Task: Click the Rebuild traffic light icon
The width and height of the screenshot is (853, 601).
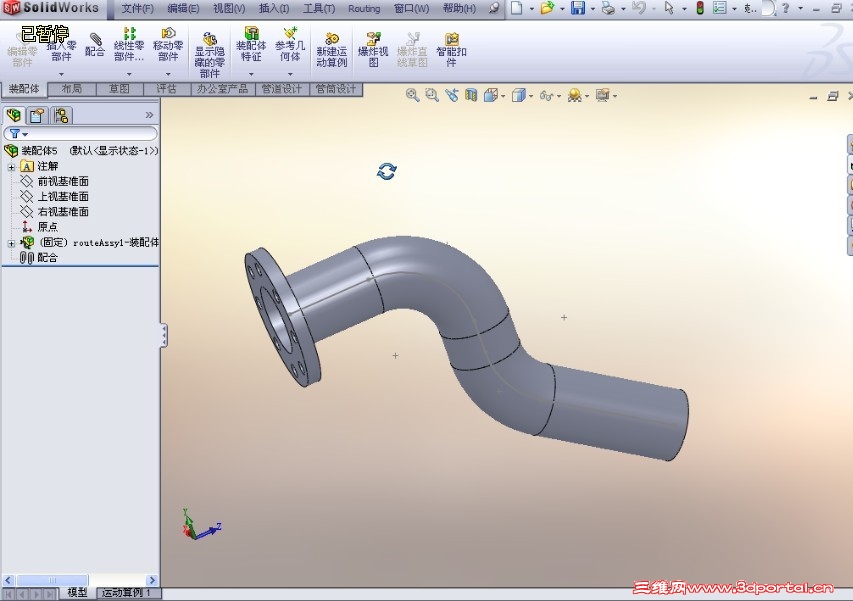Action: (700, 8)
